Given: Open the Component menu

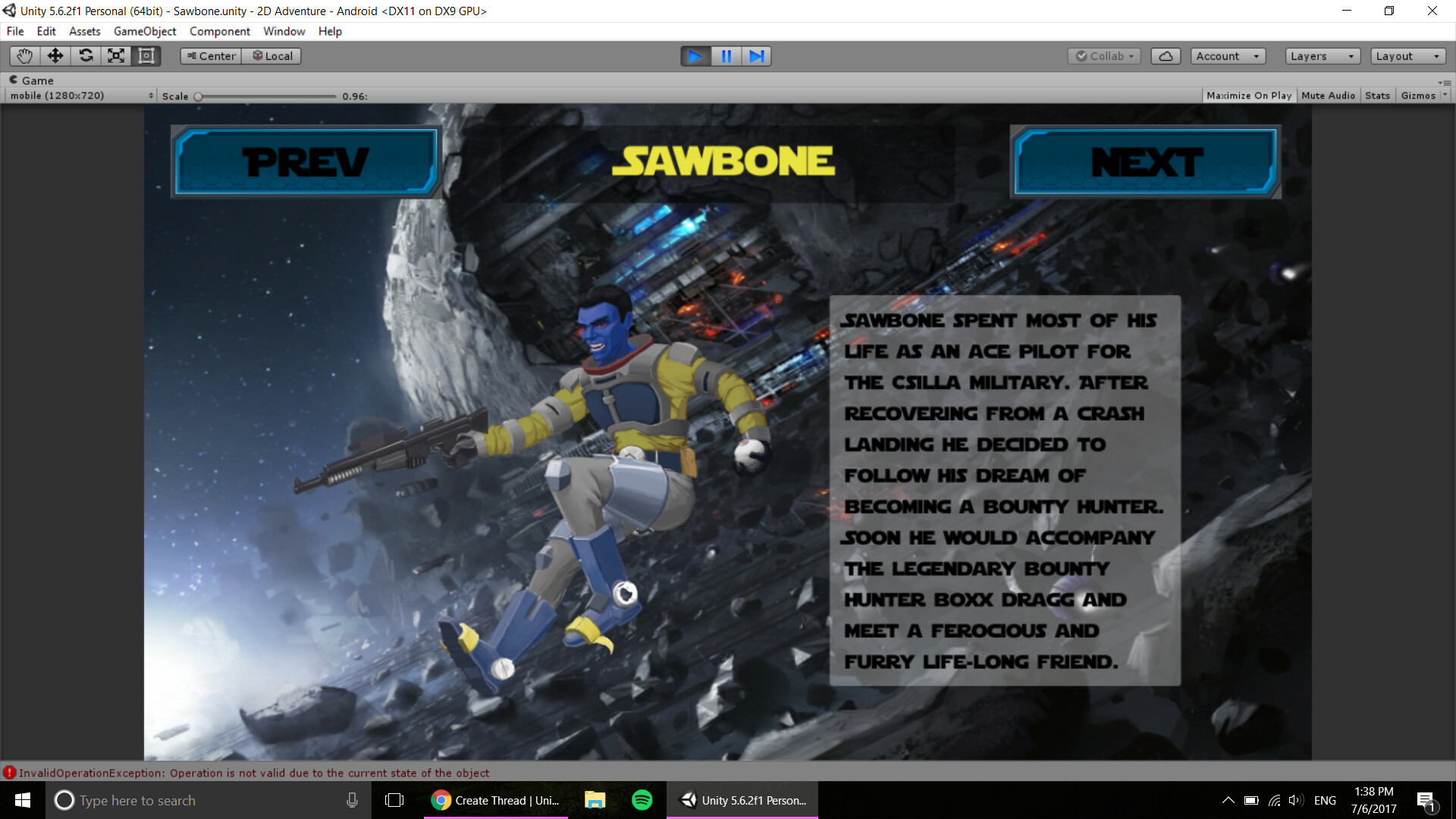Looking at the screenshot, I should click(x=219, y=31).
